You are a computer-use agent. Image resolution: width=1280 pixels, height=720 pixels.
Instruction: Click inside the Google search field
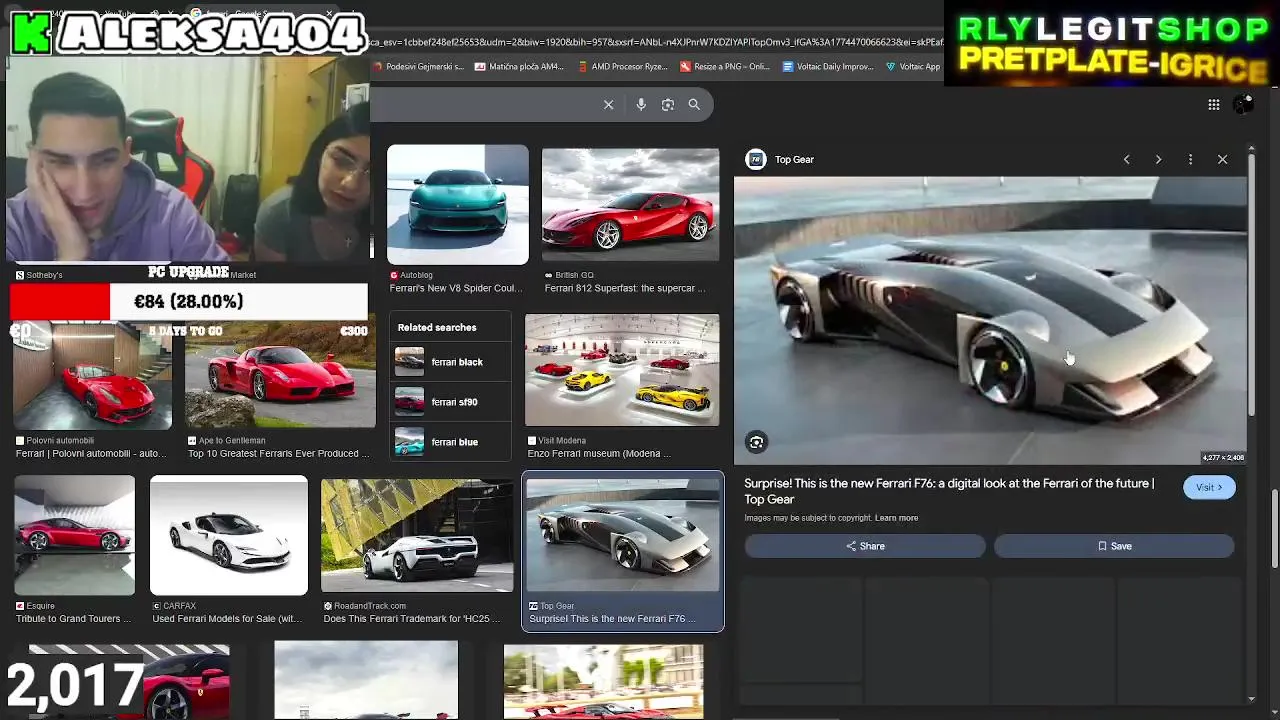[x=483, y=105]
